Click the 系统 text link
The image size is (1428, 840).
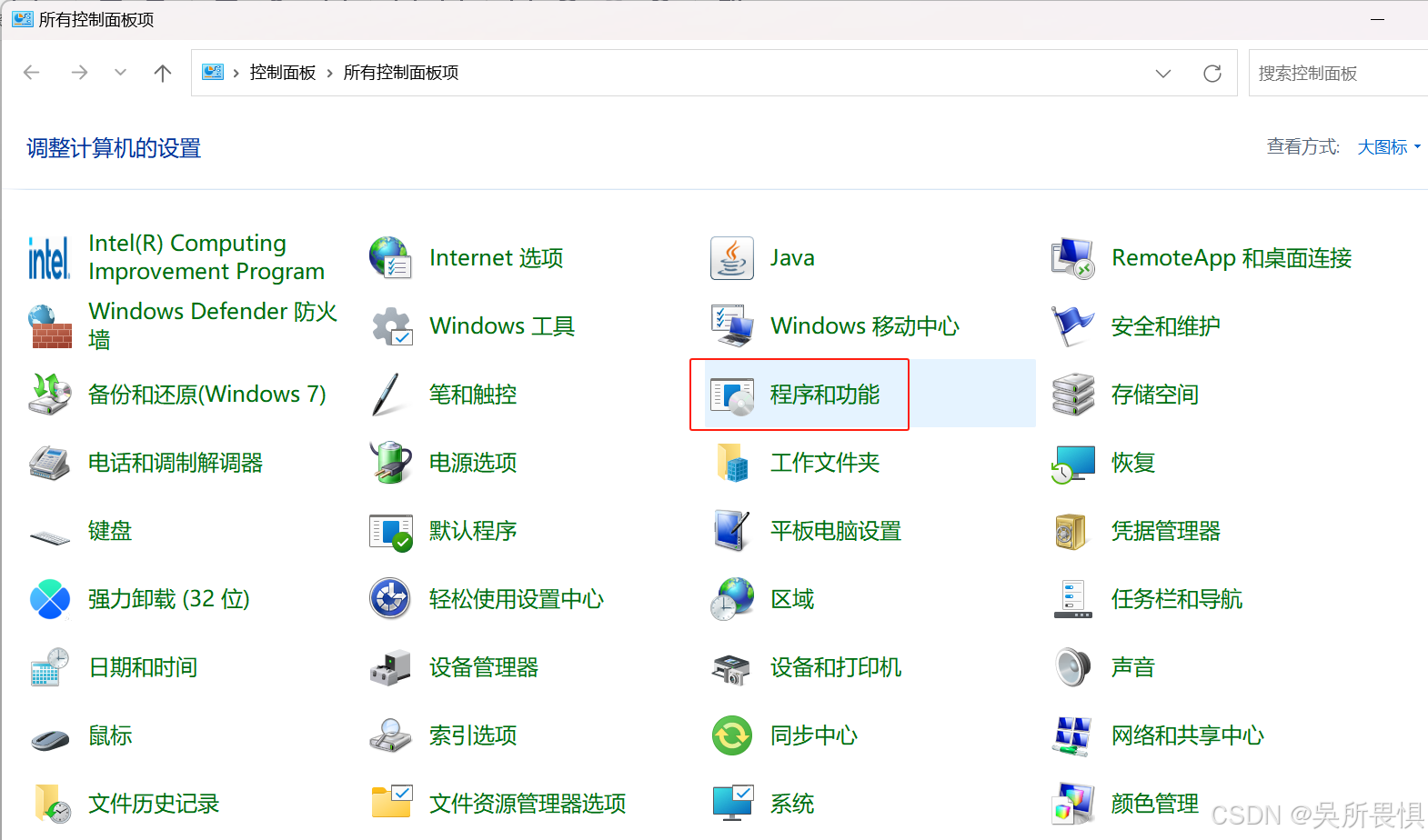[x=792, y=804]
